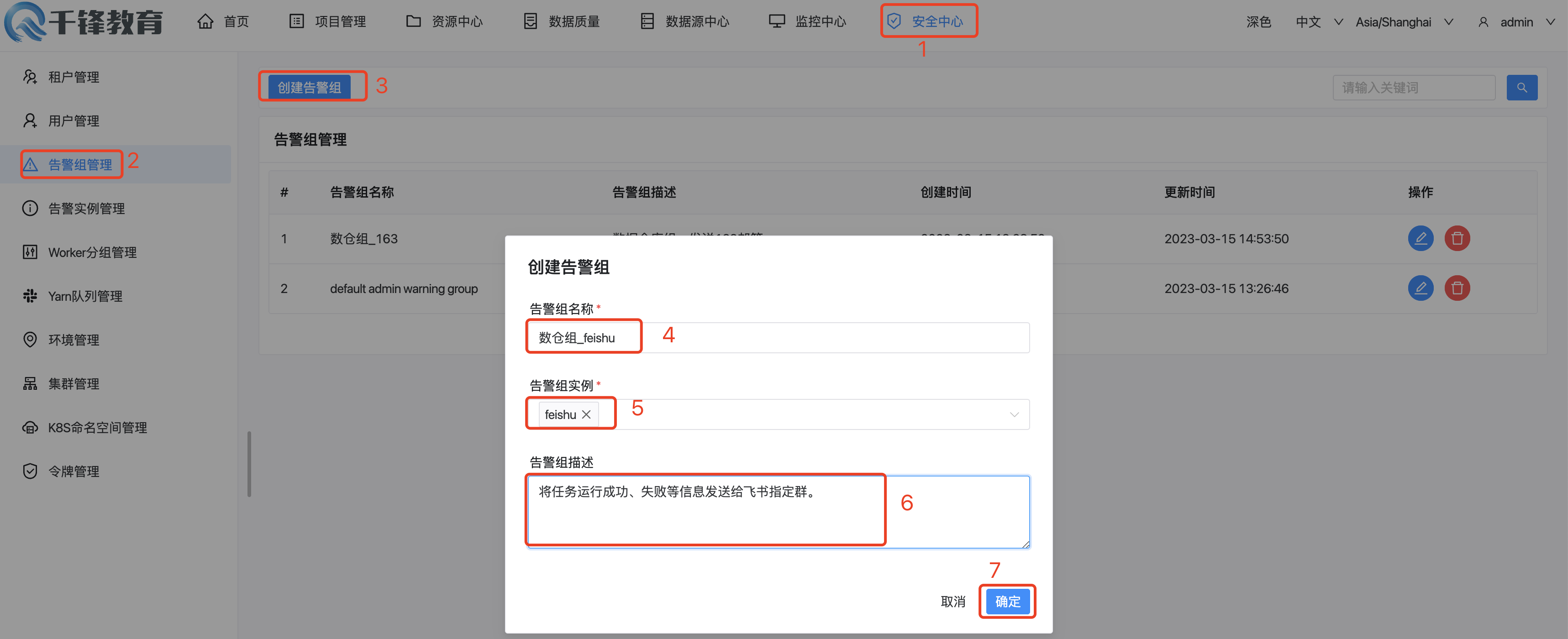Image resolution: width=1568 pixels, height=639 pixels.
Task: Click the 告警组名称 input field
Action: coord(834,338)
